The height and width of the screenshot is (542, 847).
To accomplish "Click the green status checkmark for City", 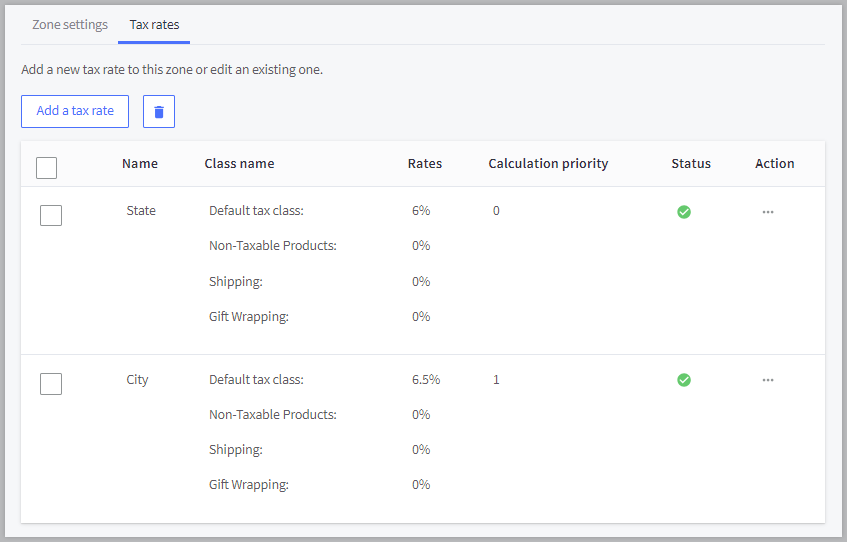I will pos(684,380).
